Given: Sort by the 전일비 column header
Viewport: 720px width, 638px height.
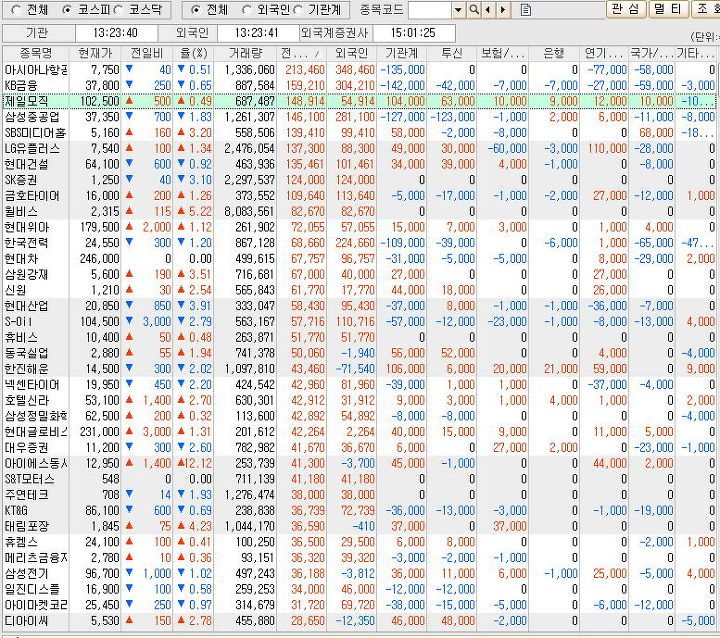Looking at the screenshot, I should click(146, 53).
